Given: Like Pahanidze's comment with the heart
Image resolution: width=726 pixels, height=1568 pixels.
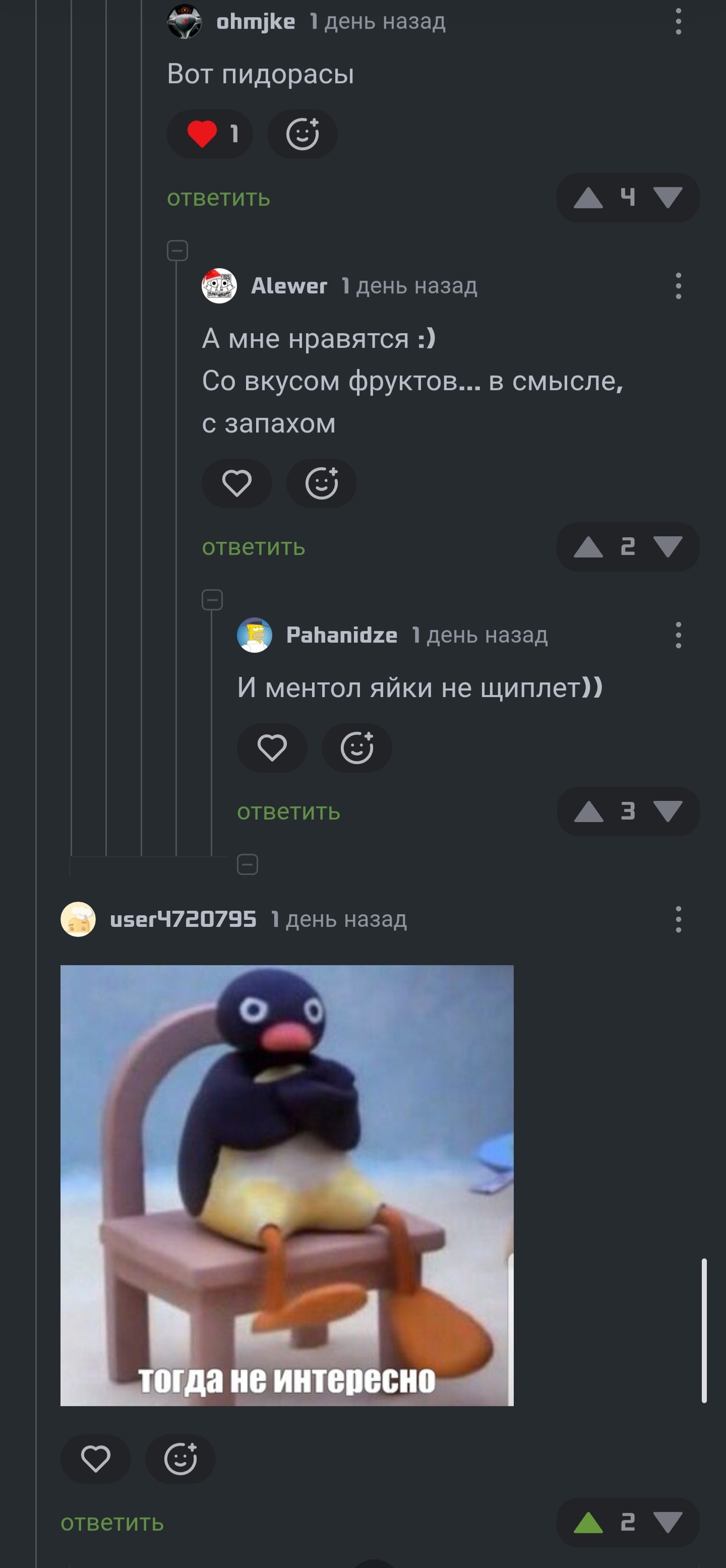Looking at the screenshot, I should [x=272, y=747].
